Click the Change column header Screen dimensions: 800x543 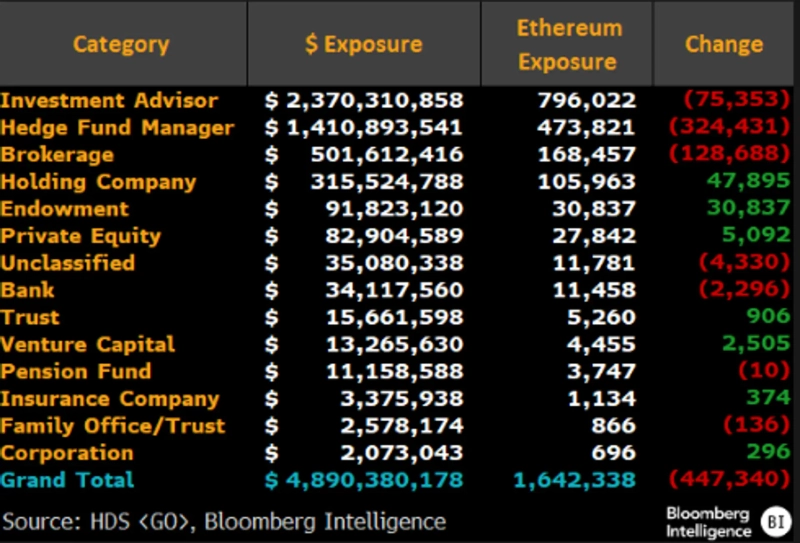tap(724, 45)
